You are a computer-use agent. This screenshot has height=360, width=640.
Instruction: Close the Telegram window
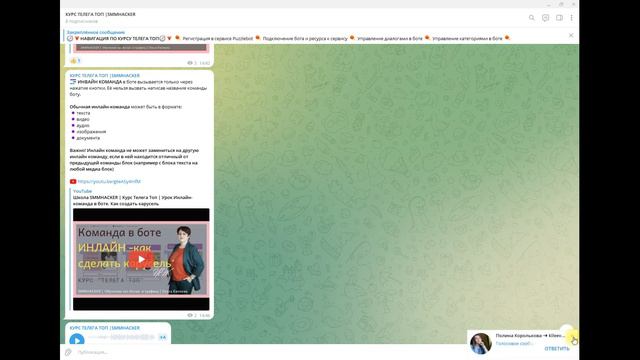[x=573, y=4]
